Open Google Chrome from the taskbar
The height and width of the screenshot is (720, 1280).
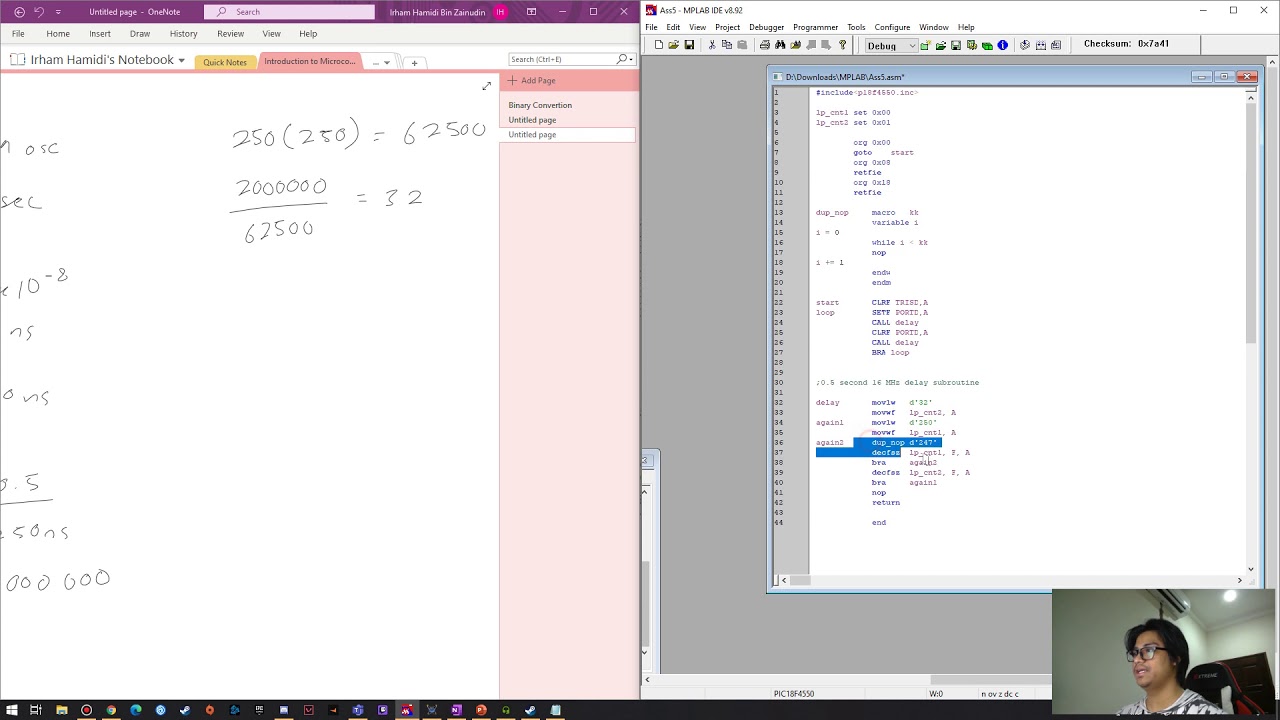pyautogui.click(x=111, y=710)
